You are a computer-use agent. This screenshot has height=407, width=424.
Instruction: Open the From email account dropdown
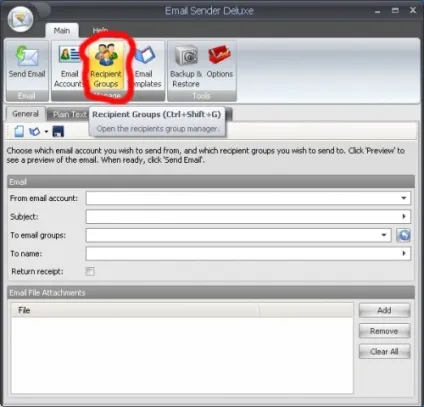point(404,198)
